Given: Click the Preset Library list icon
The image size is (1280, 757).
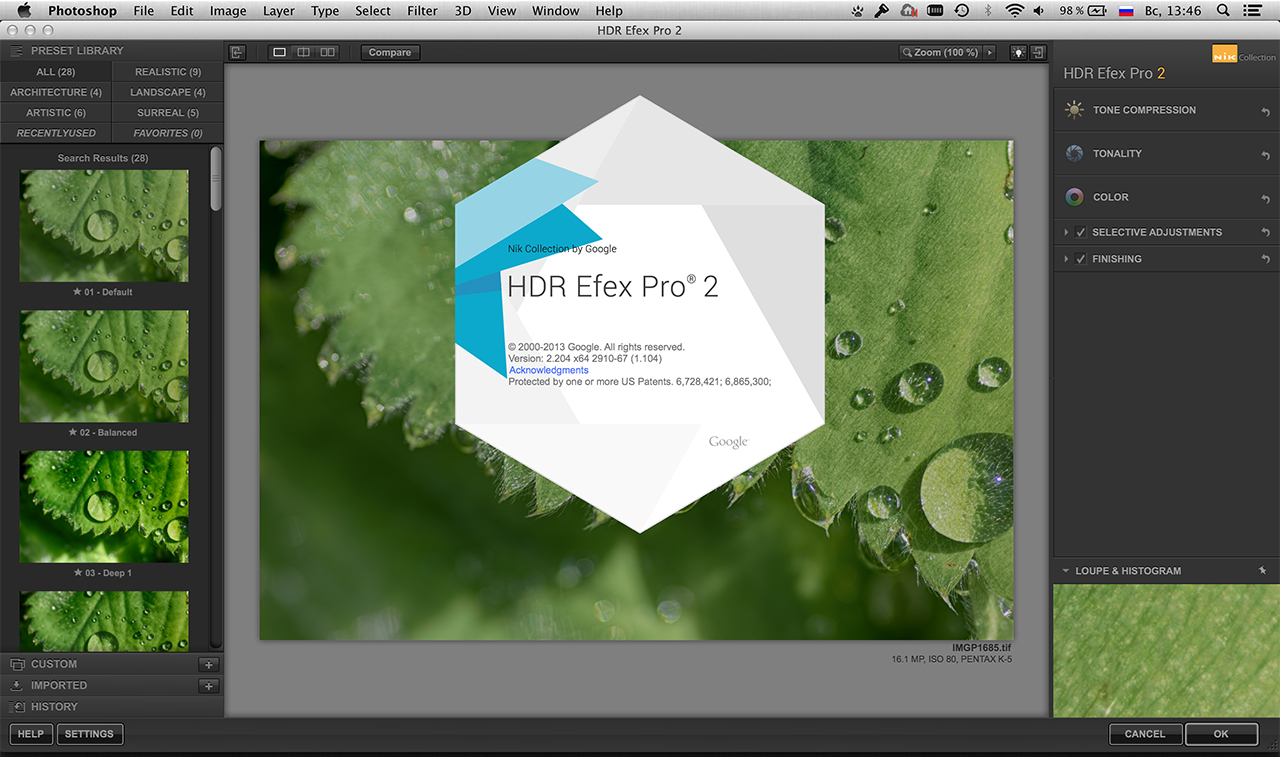Looking at the screenshot, I should coord(16,50).
